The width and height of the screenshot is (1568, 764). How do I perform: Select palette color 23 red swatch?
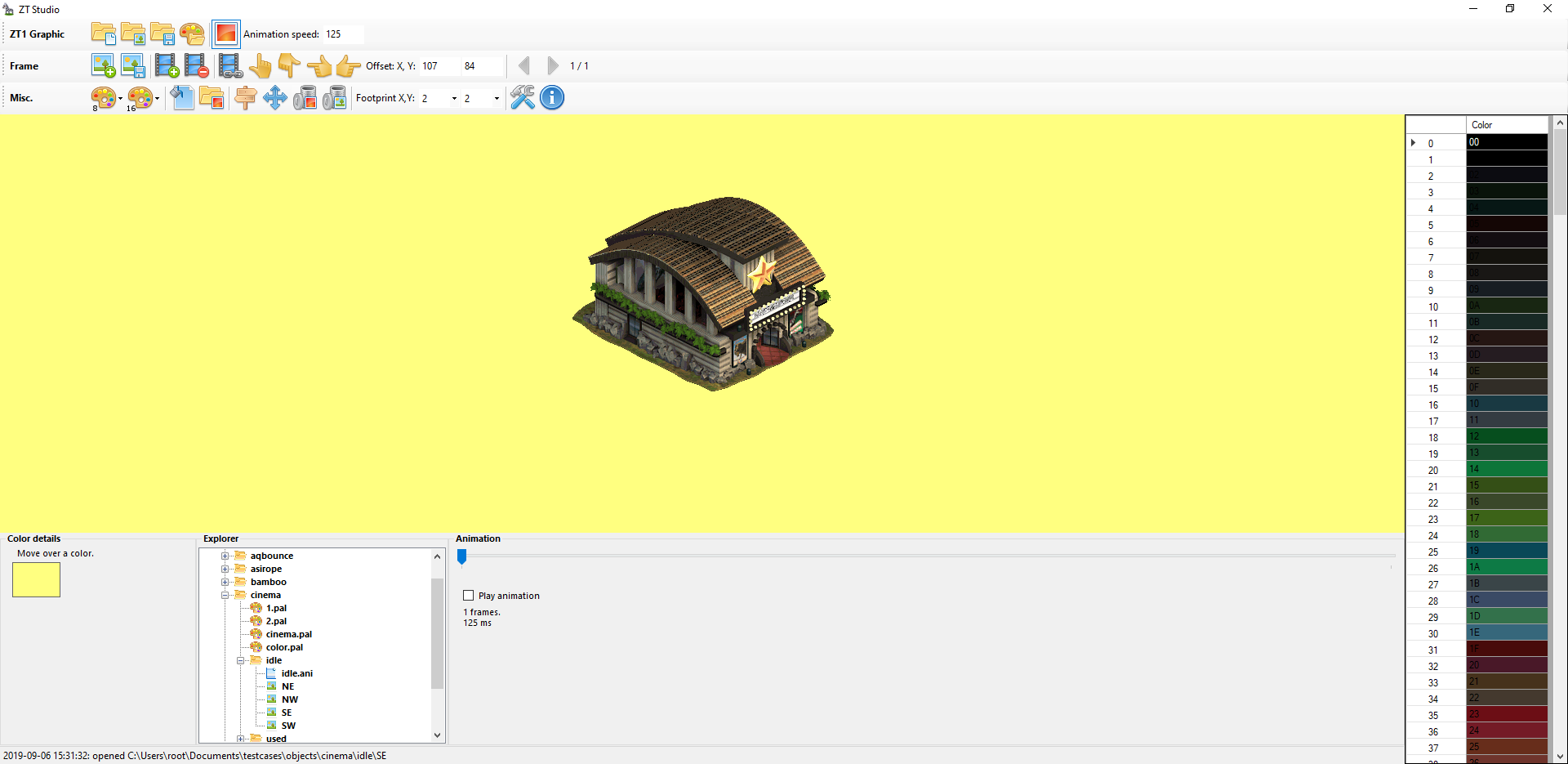(1507, 714)
